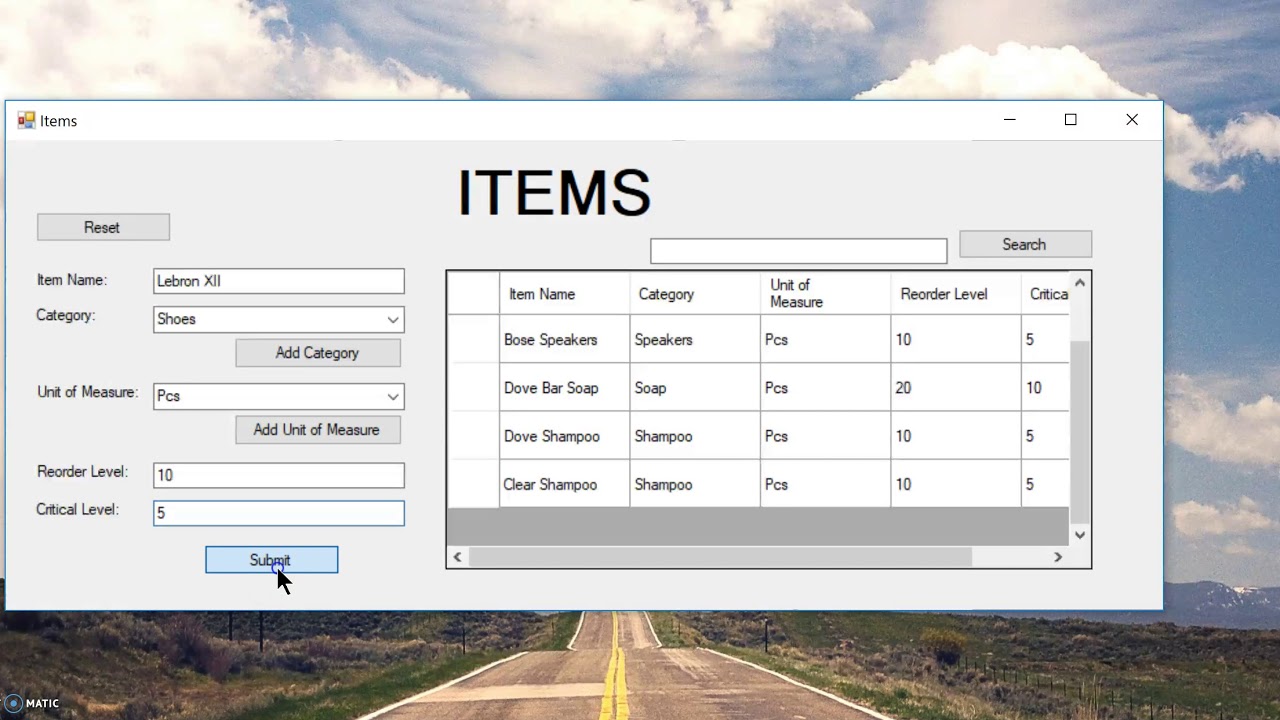Maximize the Items window
Image resolution: width=1280 pixels, height=720 pixels.
coord(1071,120)
